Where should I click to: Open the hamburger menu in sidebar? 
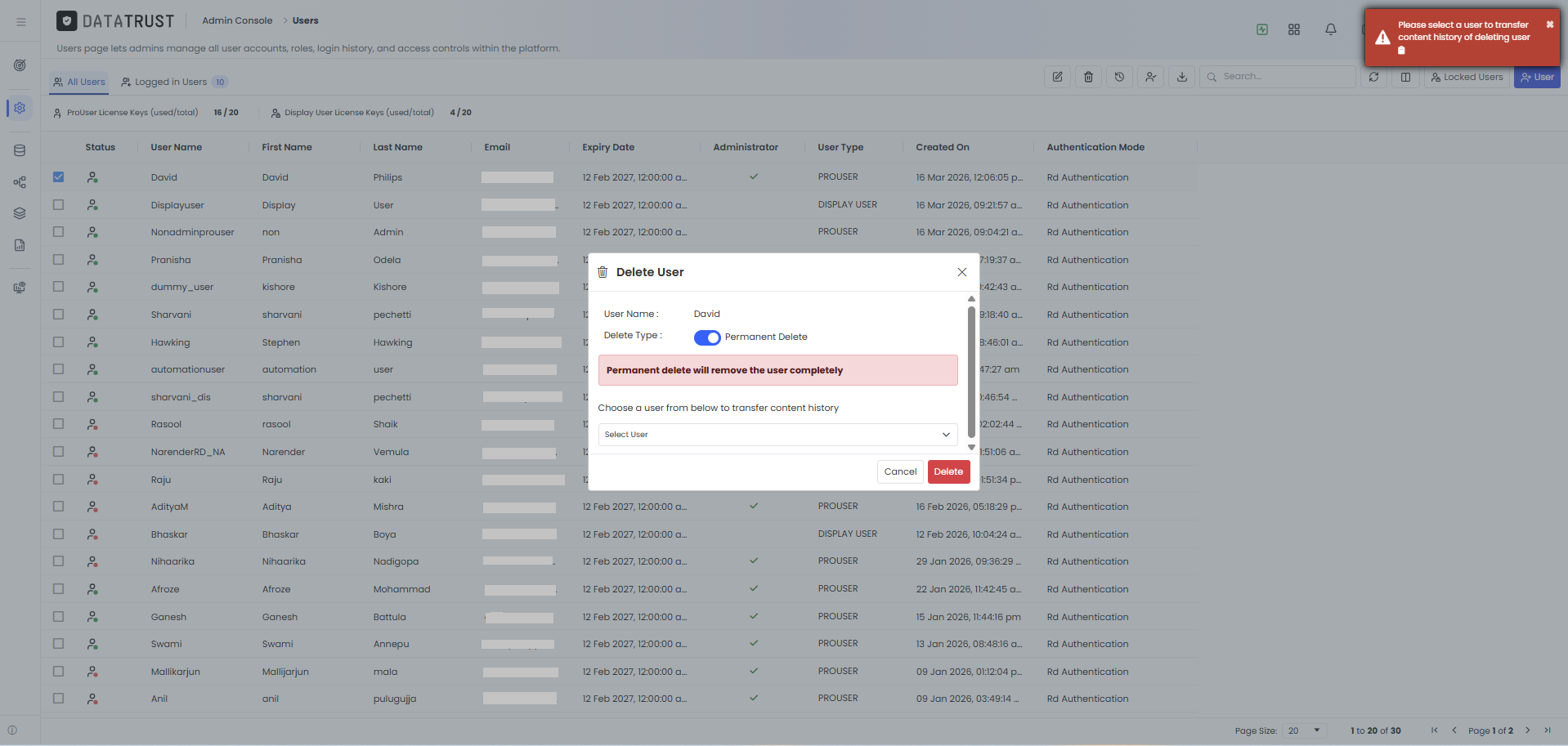point(20,22)
